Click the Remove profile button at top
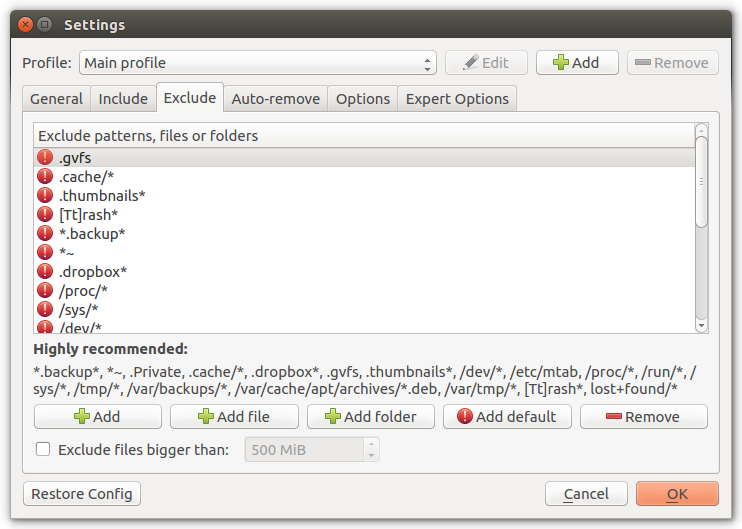 672,62
